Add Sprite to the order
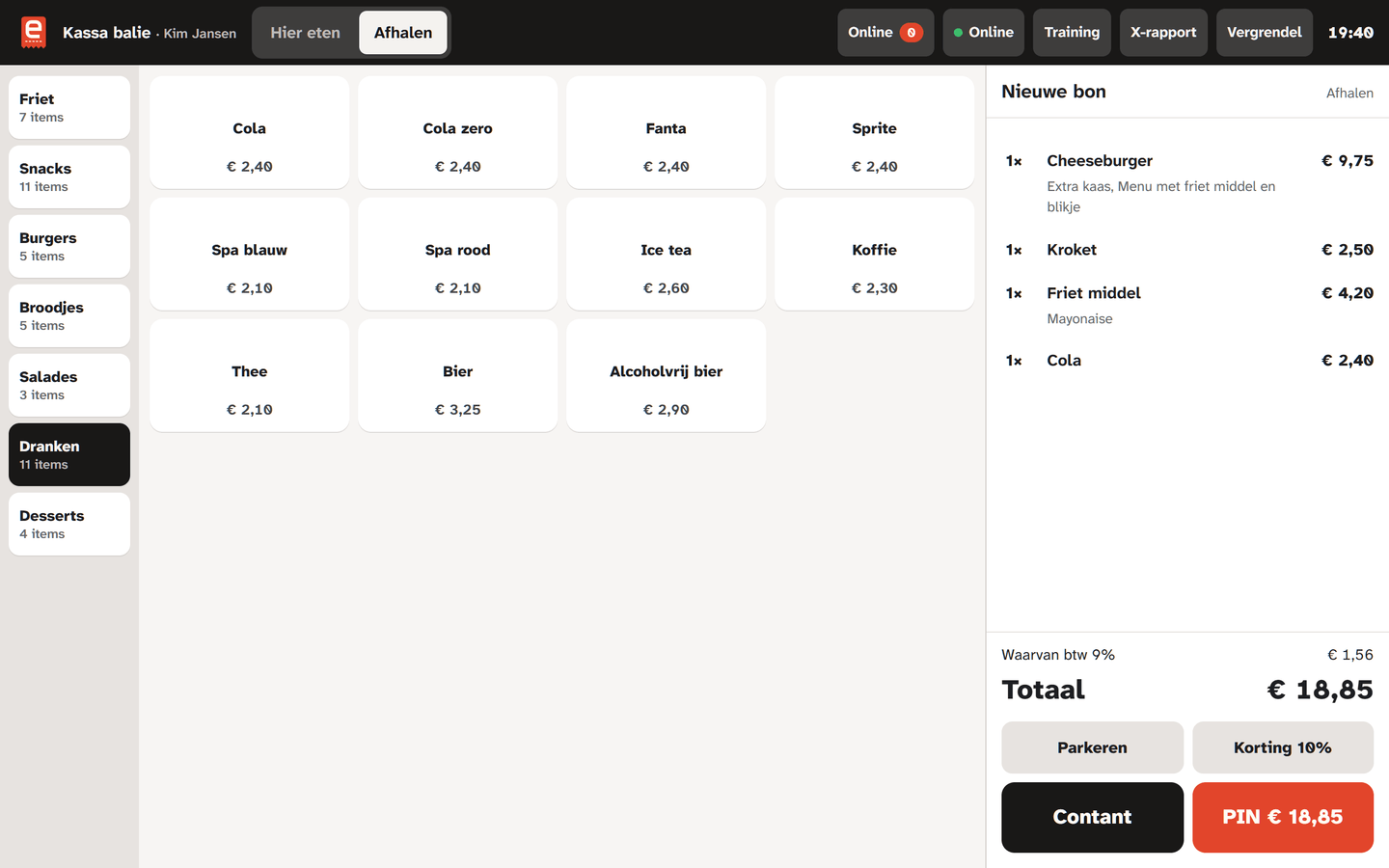1389x868 pixels. point(875,133)
